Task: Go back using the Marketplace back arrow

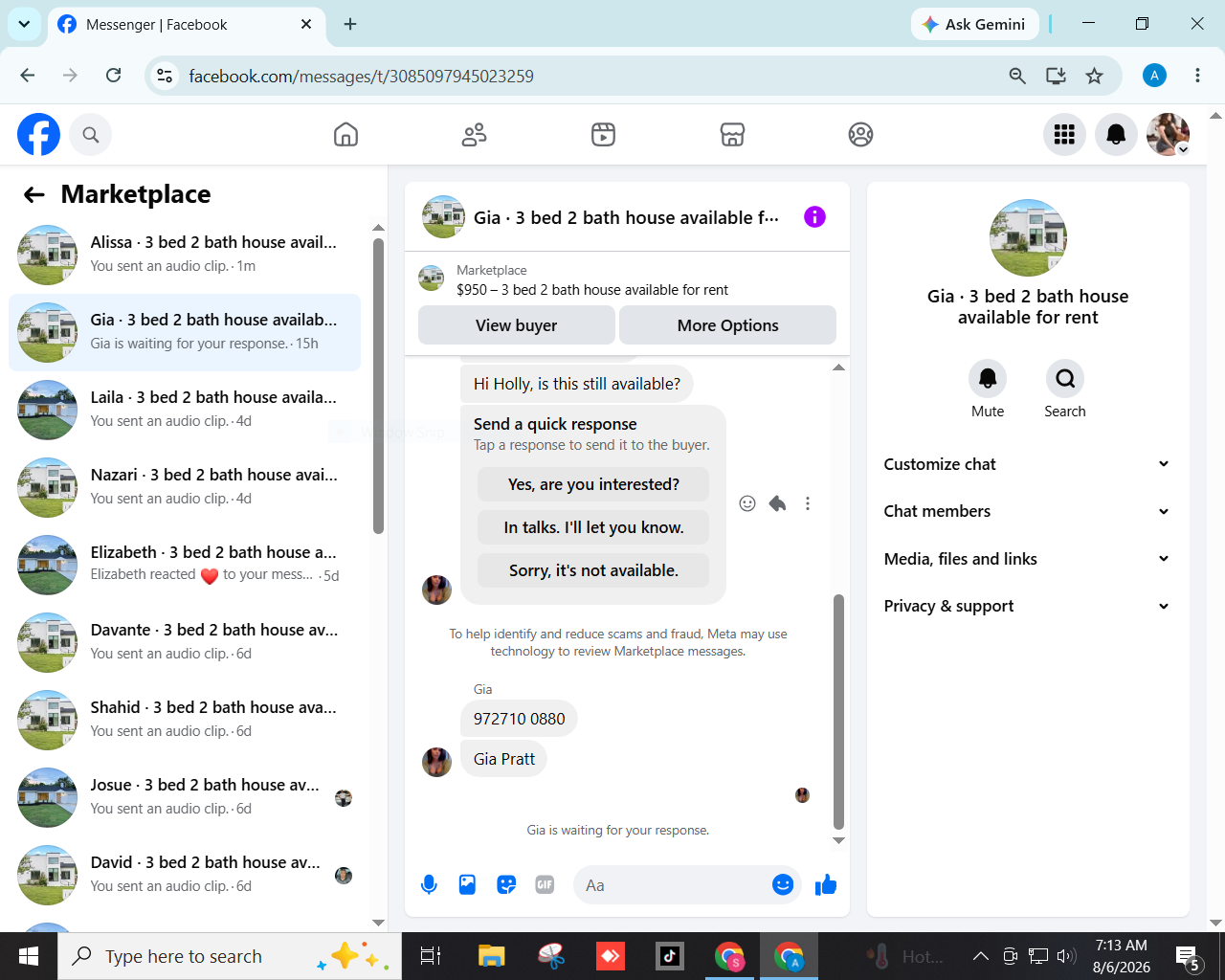Action: [34, 195]
